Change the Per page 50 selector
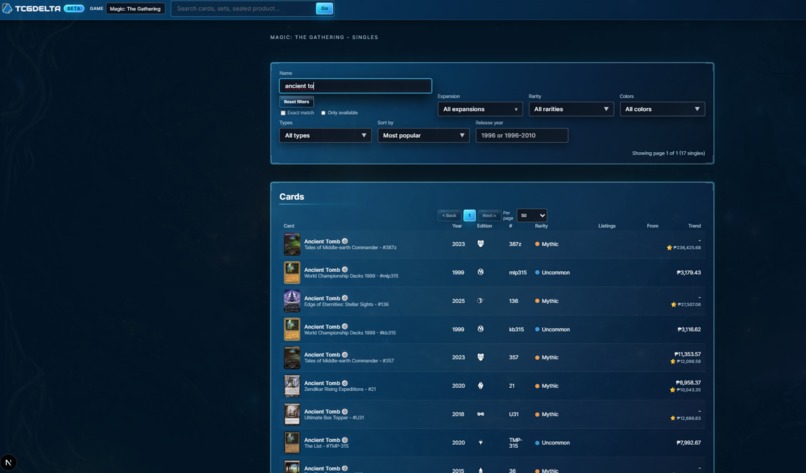 [x=532, y=215]
